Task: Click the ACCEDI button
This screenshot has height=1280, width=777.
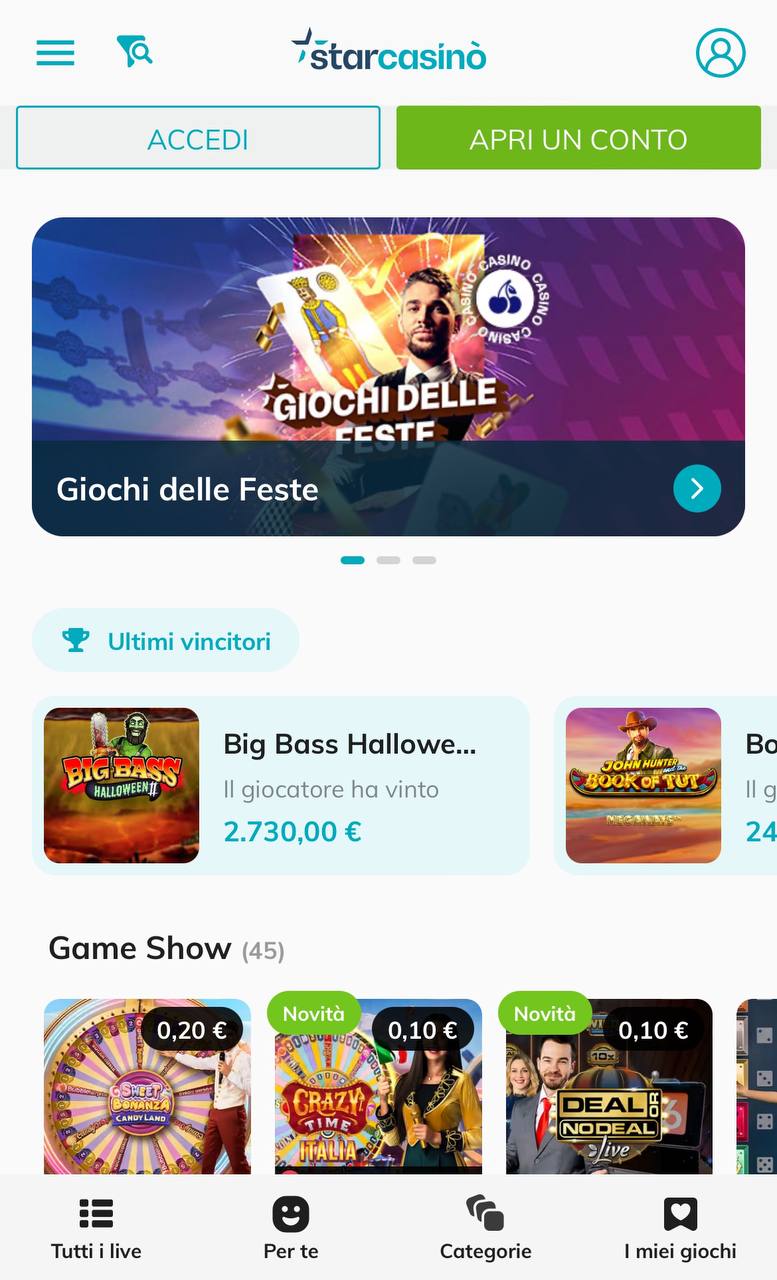Action: coord(198,138)
